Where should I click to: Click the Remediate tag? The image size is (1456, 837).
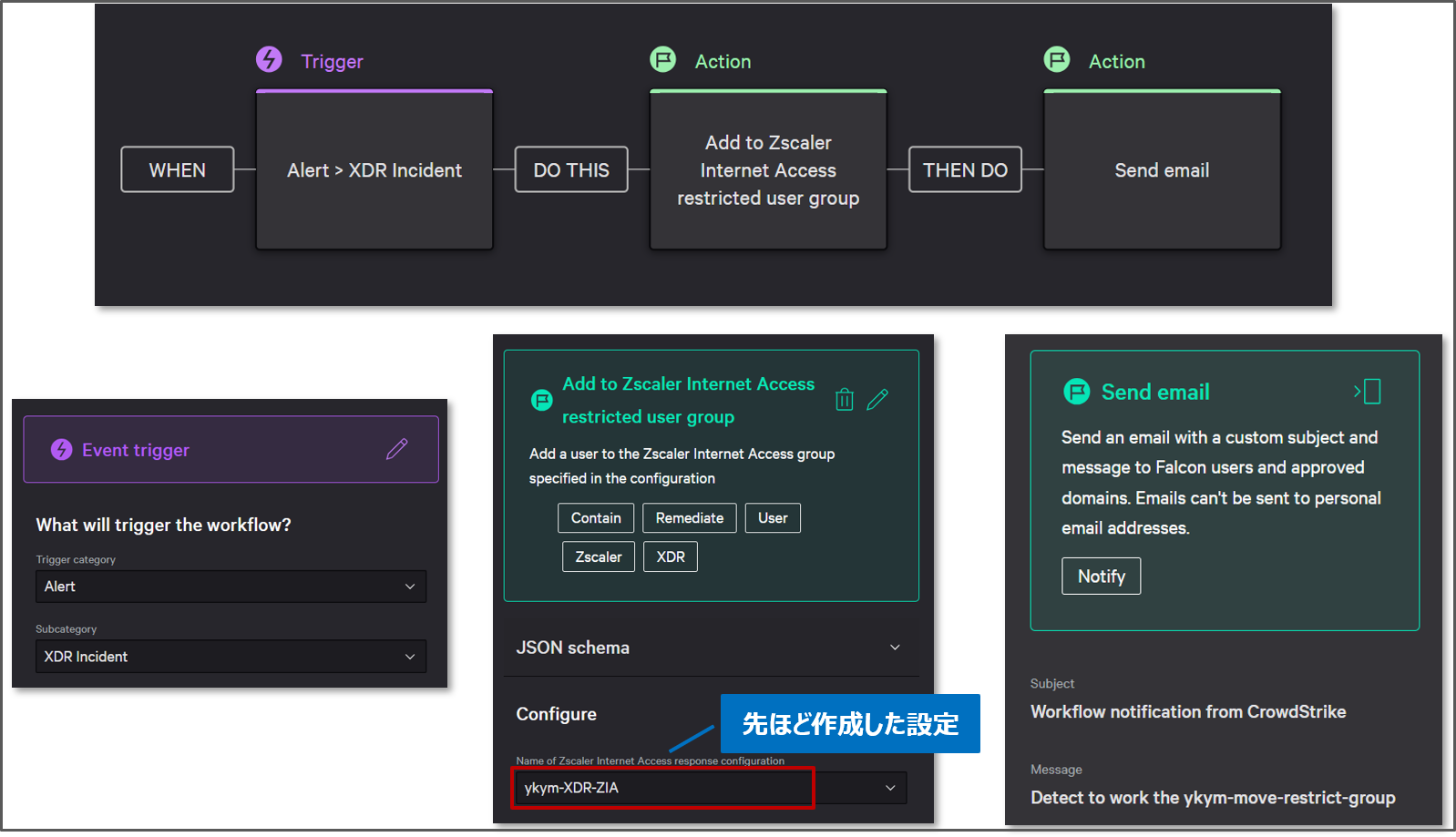690,518
